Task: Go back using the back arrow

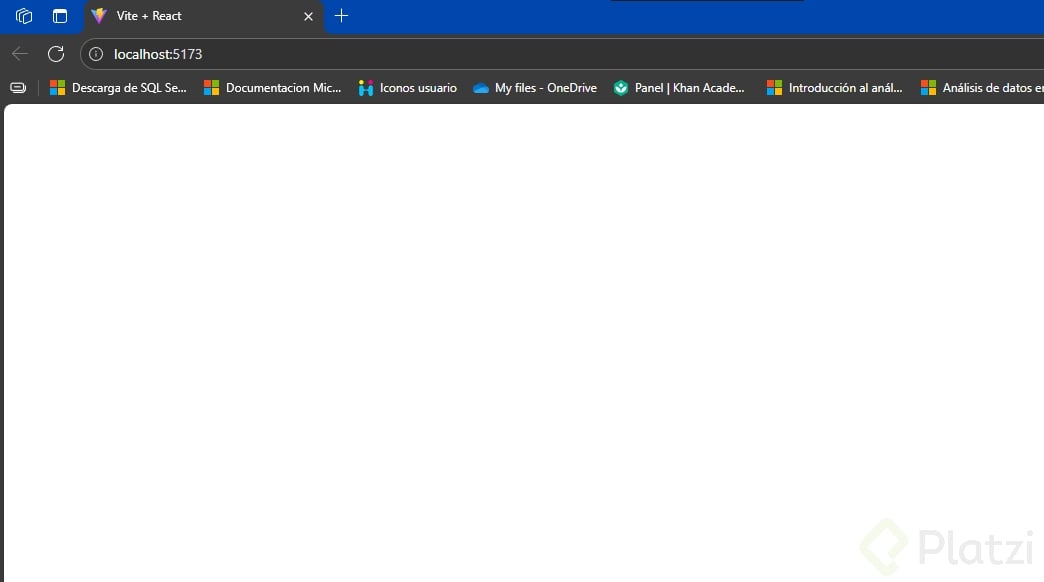Action: coord(20,54)
